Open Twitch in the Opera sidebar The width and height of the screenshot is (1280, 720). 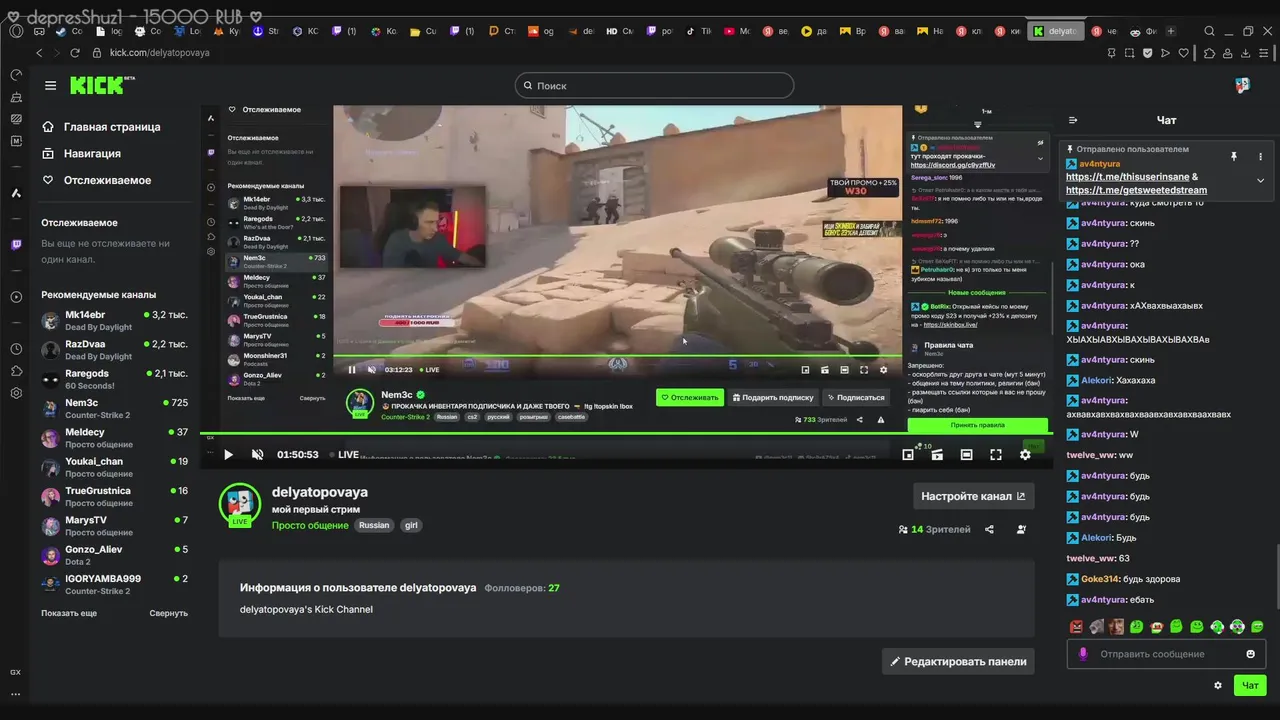point(16,244)
